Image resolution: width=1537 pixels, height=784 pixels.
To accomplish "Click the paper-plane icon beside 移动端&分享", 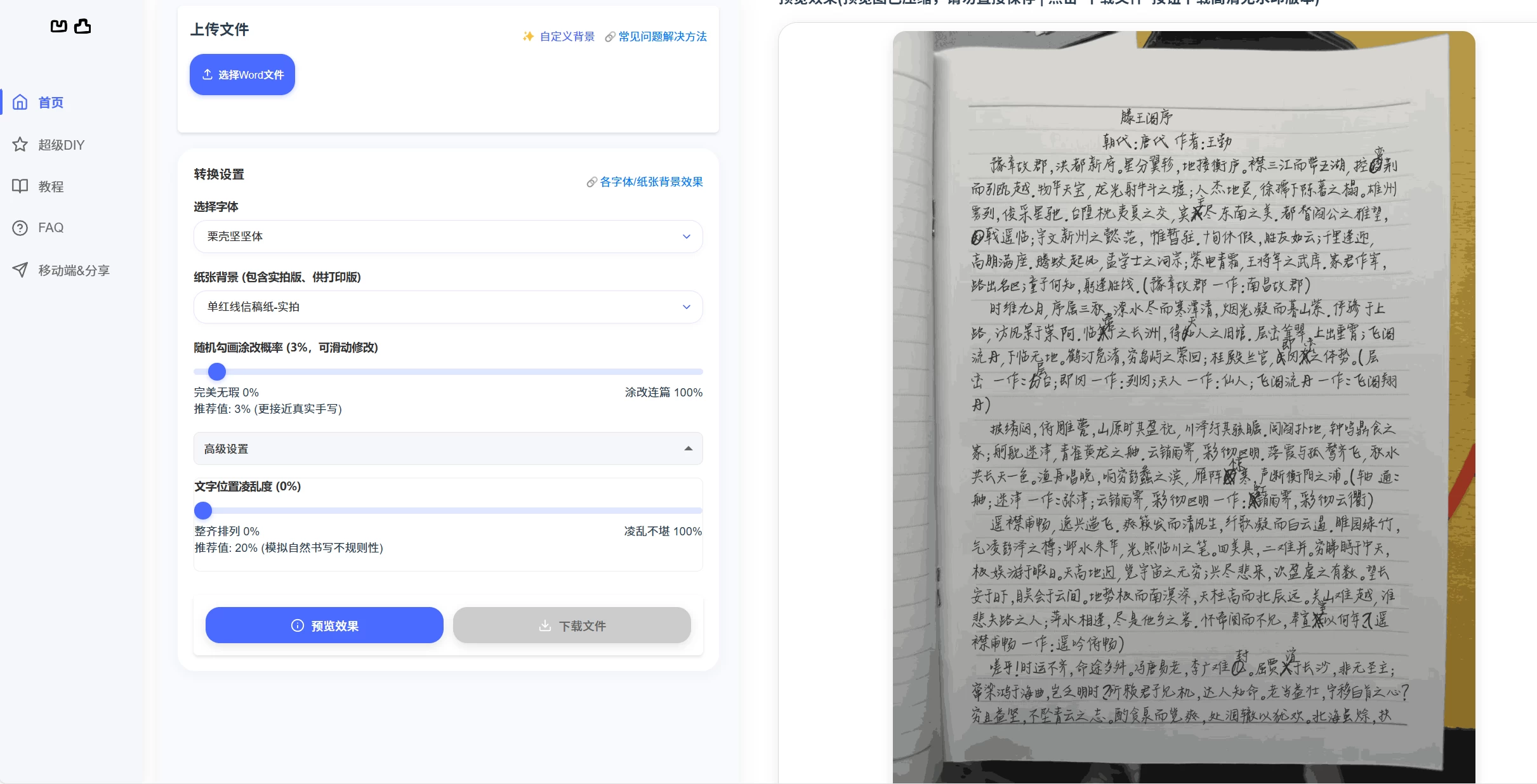I will pos(20,270).
